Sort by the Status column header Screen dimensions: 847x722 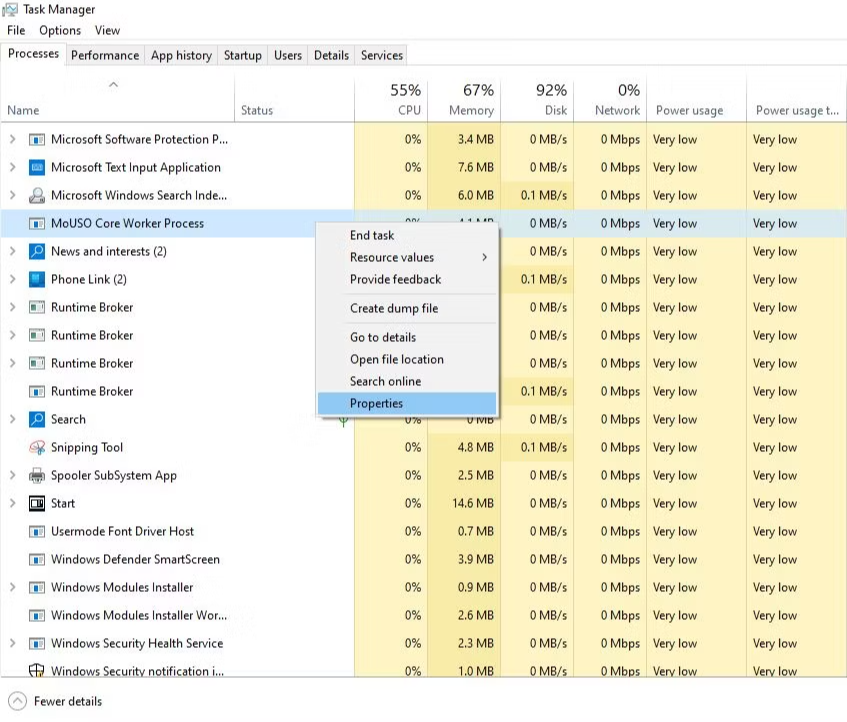coord(294,99)
